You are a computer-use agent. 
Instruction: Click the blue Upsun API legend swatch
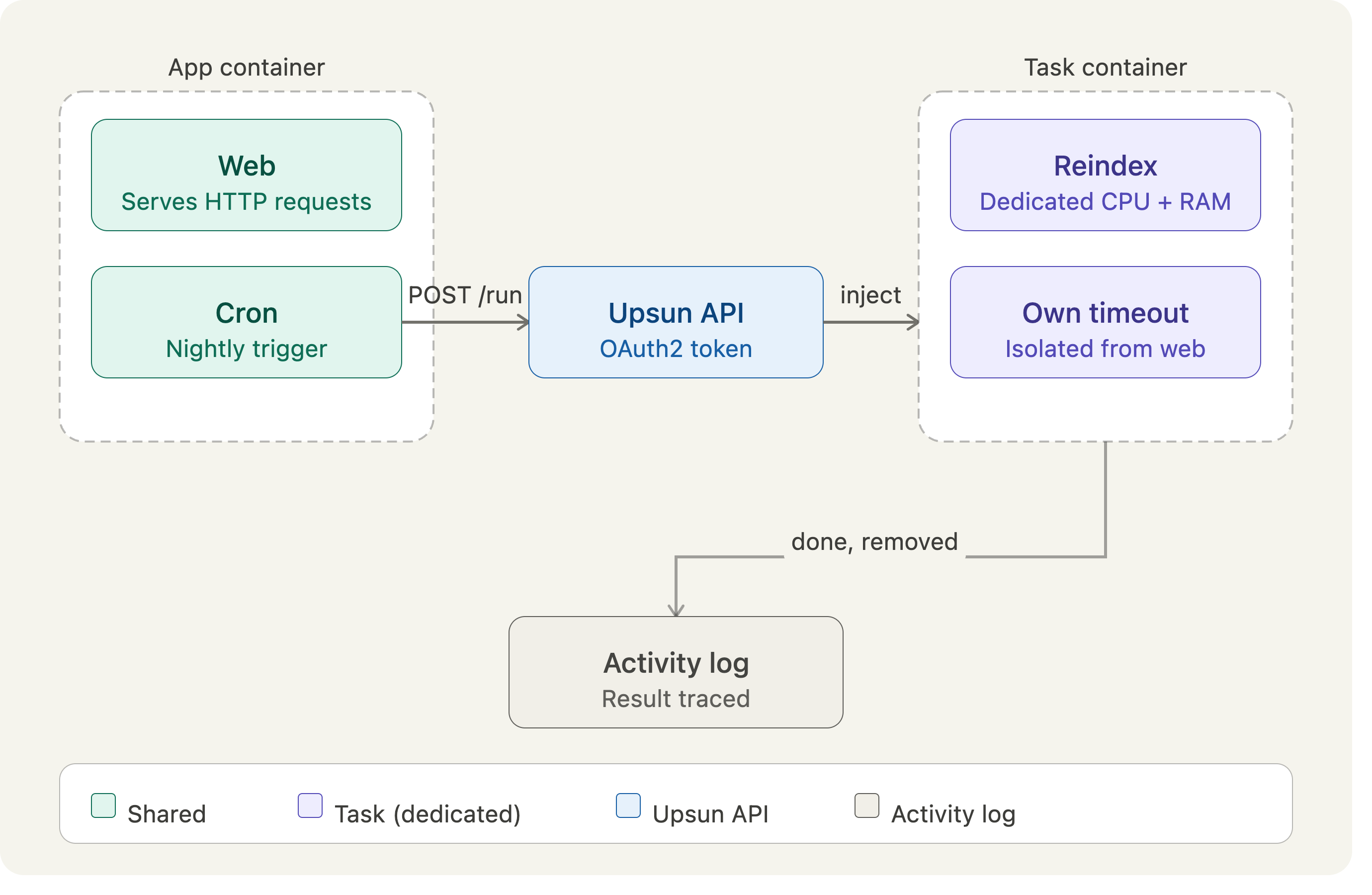pos(628,805)
